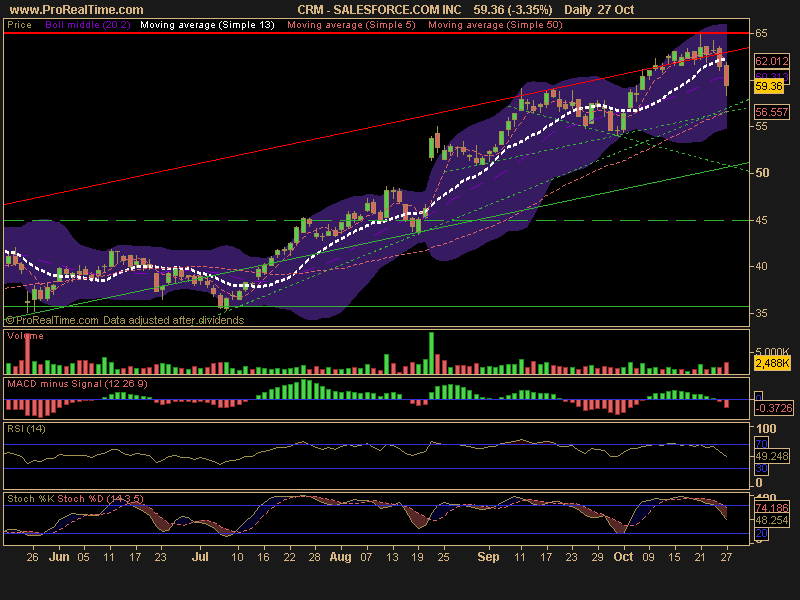Image resolution: width=800 pixels, height=600 pixels.
Task: Click the 19 date label on time axis
Action: click(x=417, y=557)
